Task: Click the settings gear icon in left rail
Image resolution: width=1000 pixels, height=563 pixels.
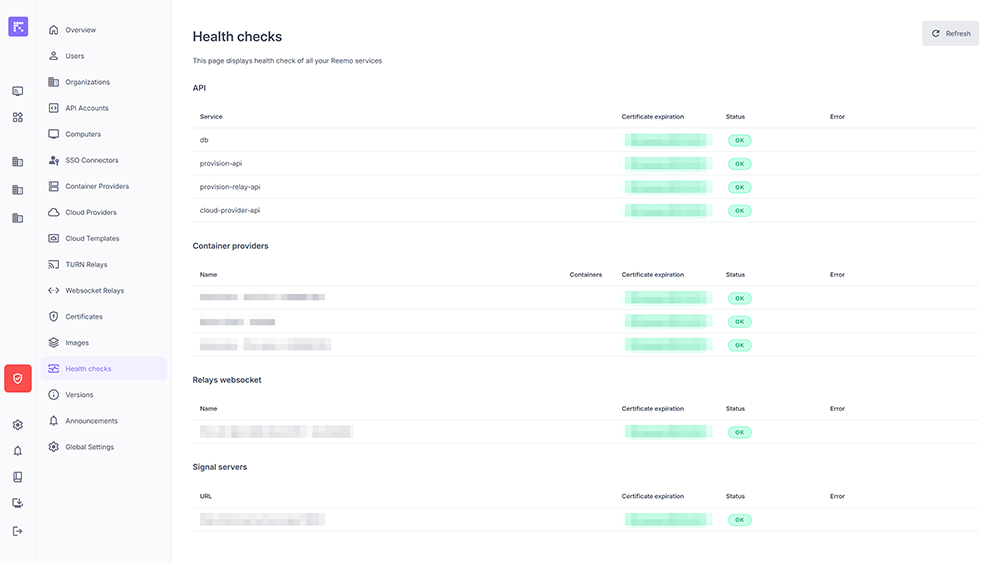Action: pos(18,425)
